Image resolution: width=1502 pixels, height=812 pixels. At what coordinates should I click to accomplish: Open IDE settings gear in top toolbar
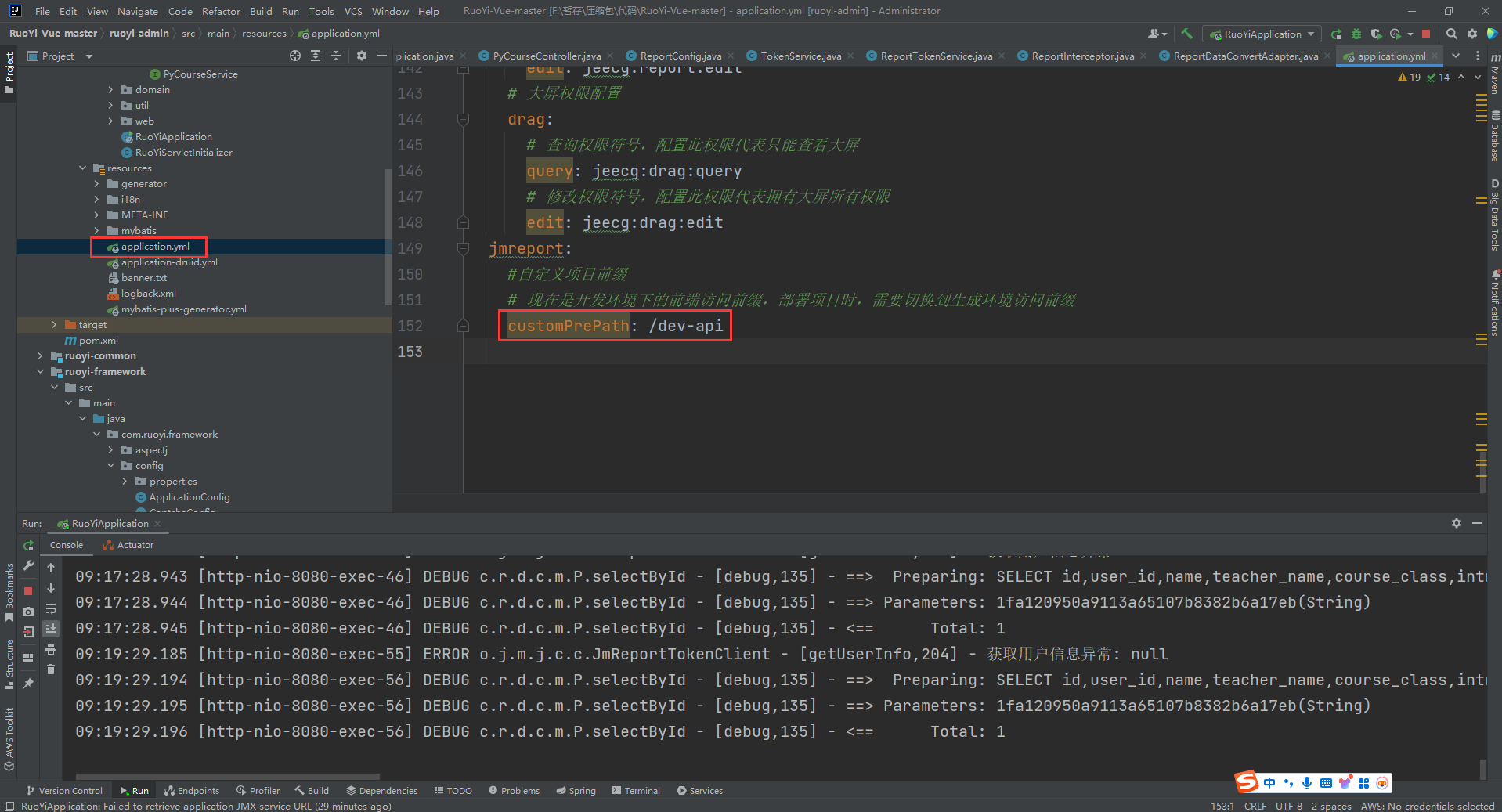(x=1472, y=34)
